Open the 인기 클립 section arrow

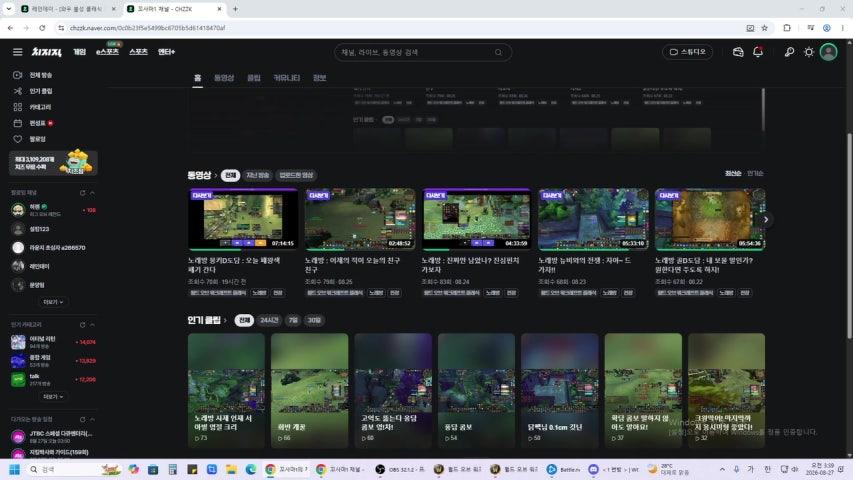point(225,320)
